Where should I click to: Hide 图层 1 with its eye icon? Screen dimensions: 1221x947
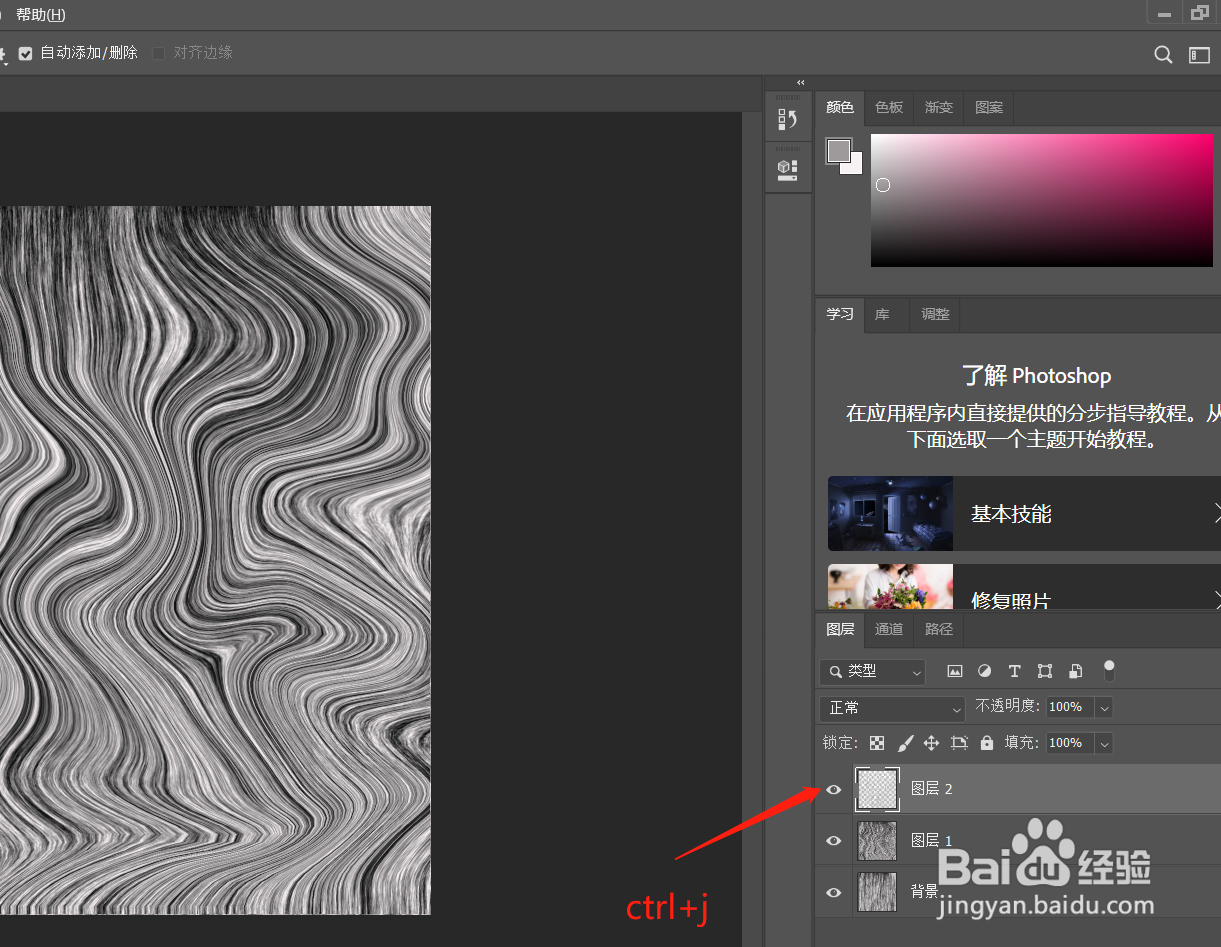point(833,841)
